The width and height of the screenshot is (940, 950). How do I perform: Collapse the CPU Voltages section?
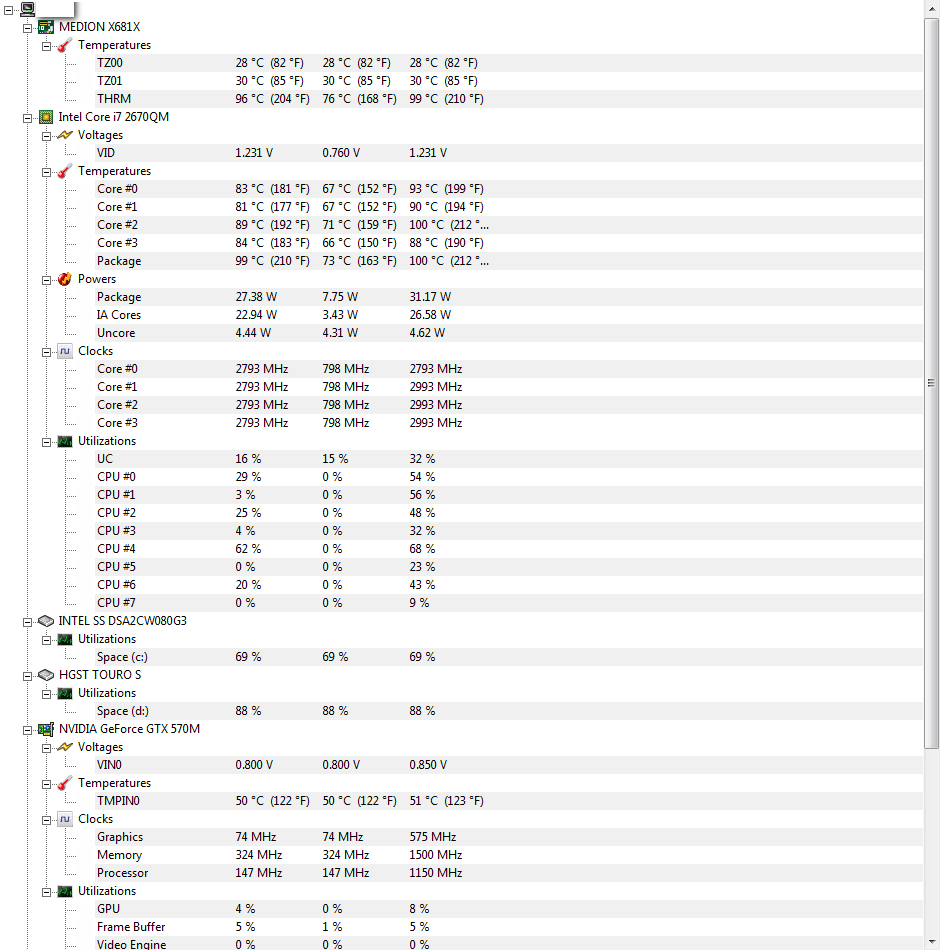(x=46, y=136)
